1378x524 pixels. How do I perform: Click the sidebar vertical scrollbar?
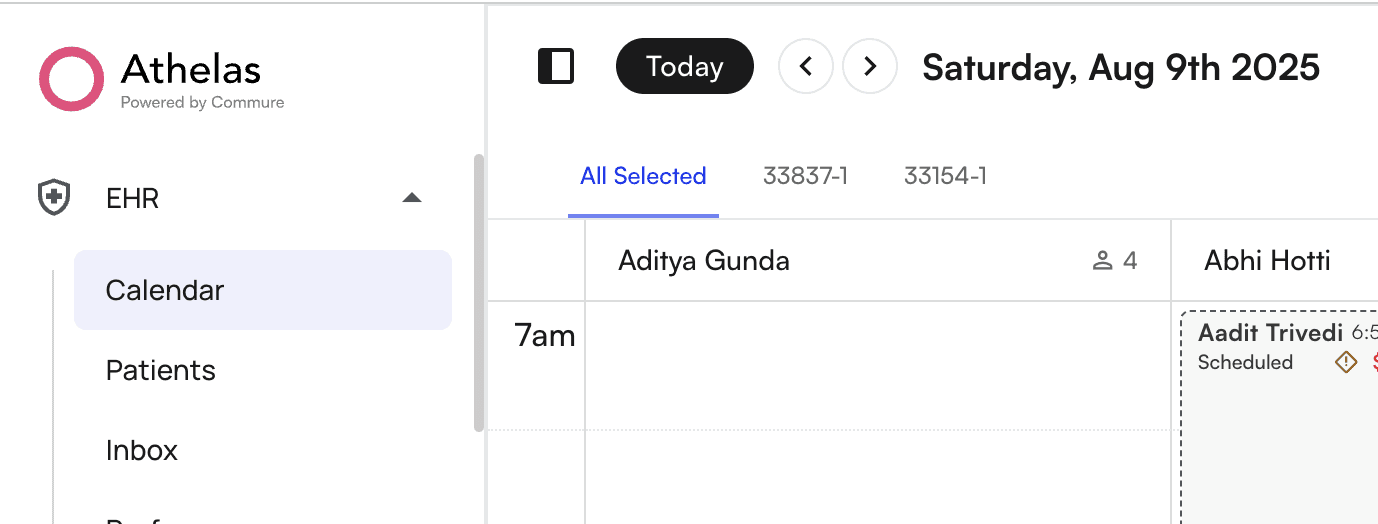tap(479, 292)
